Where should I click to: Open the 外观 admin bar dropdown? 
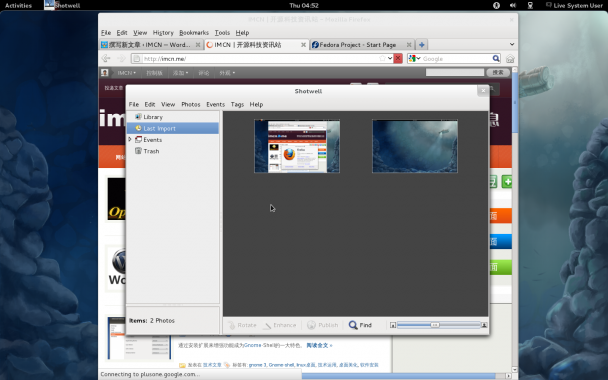click(227, 73)
